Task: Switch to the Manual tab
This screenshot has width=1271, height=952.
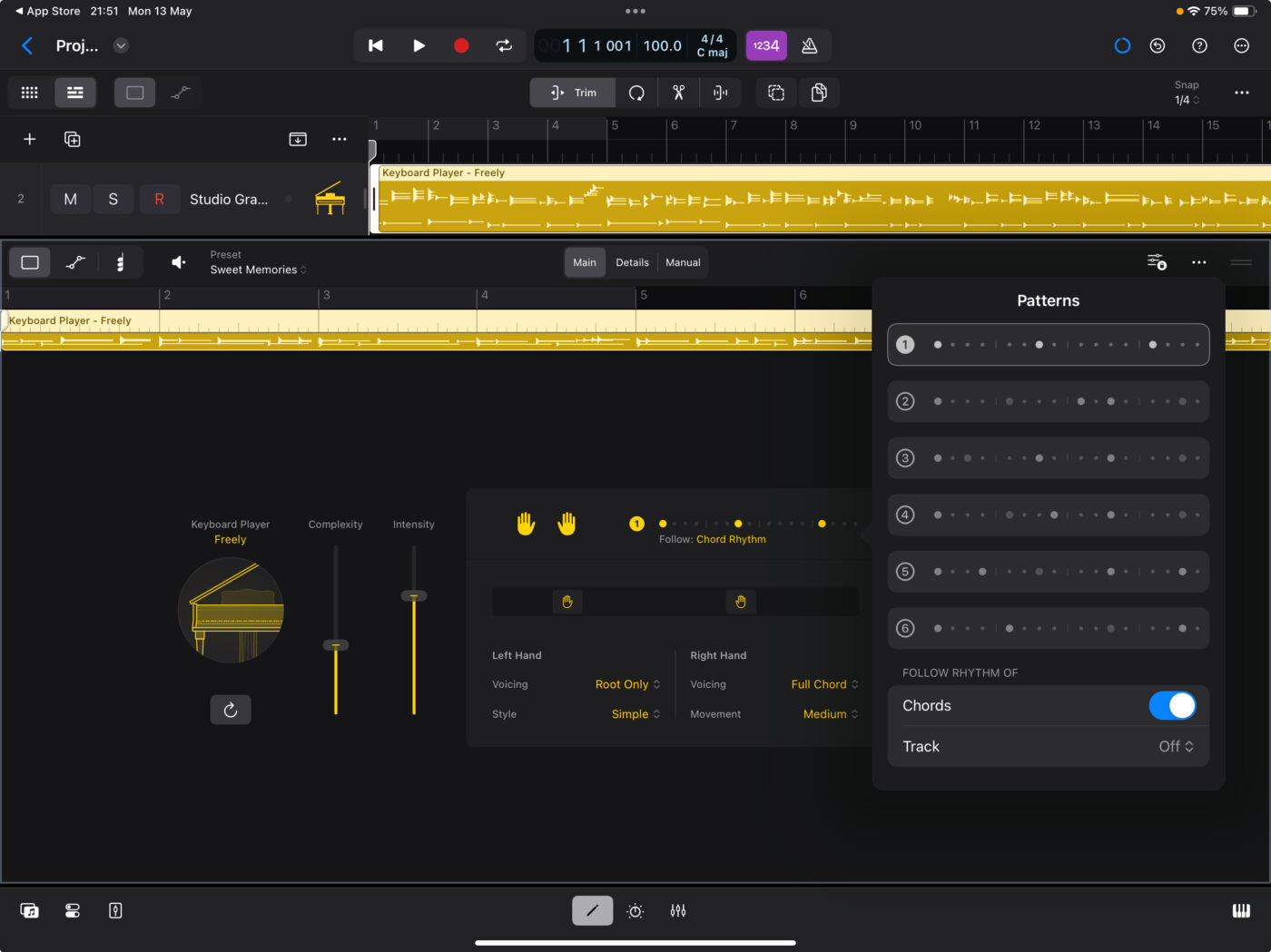Action: pyautogui.click(x=683, y=262)
